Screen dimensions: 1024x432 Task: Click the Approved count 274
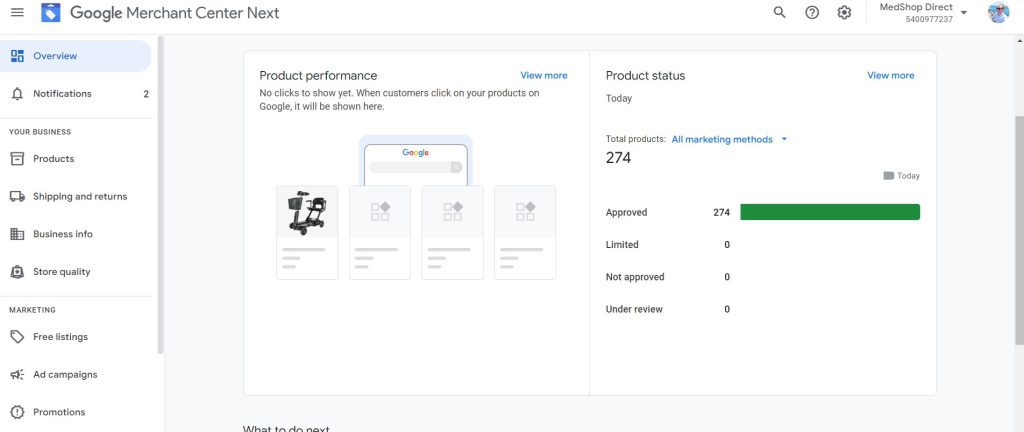coord(722,213)
